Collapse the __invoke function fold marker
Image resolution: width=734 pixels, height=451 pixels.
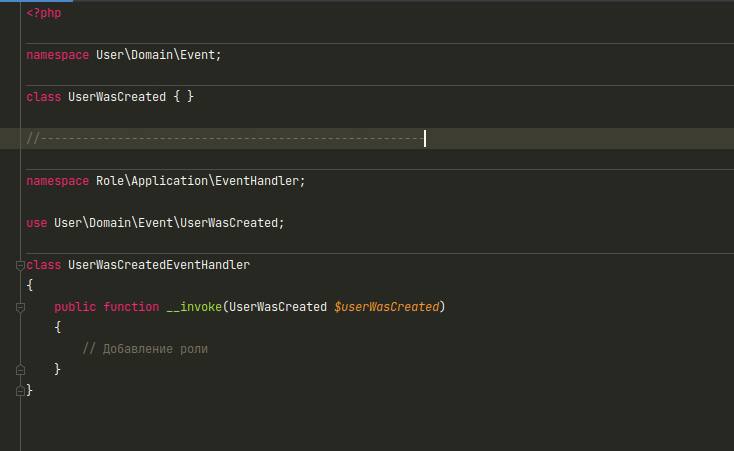click(20, 308)
